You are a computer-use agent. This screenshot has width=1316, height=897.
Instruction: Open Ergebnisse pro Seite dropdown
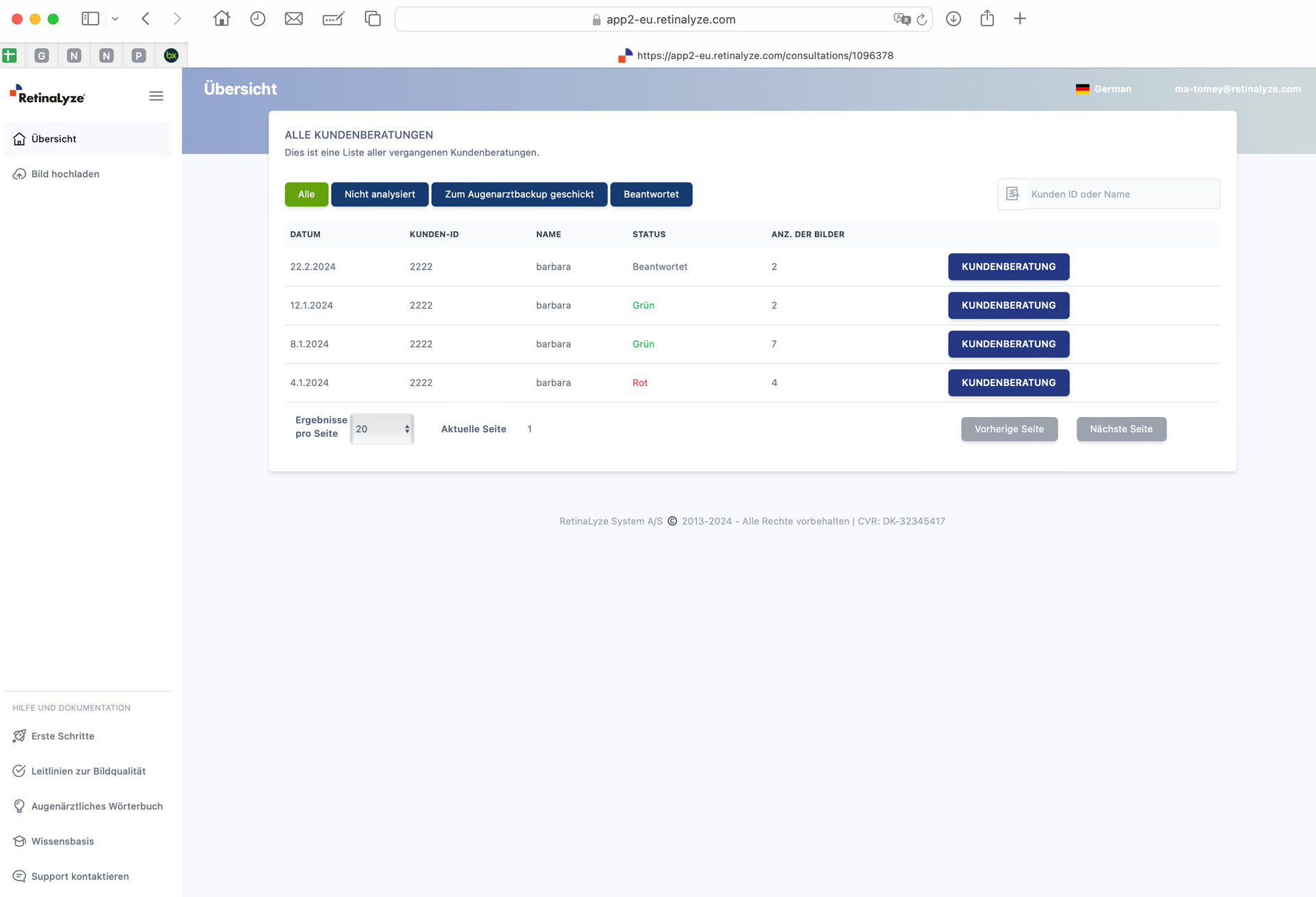tap(382, 429)
